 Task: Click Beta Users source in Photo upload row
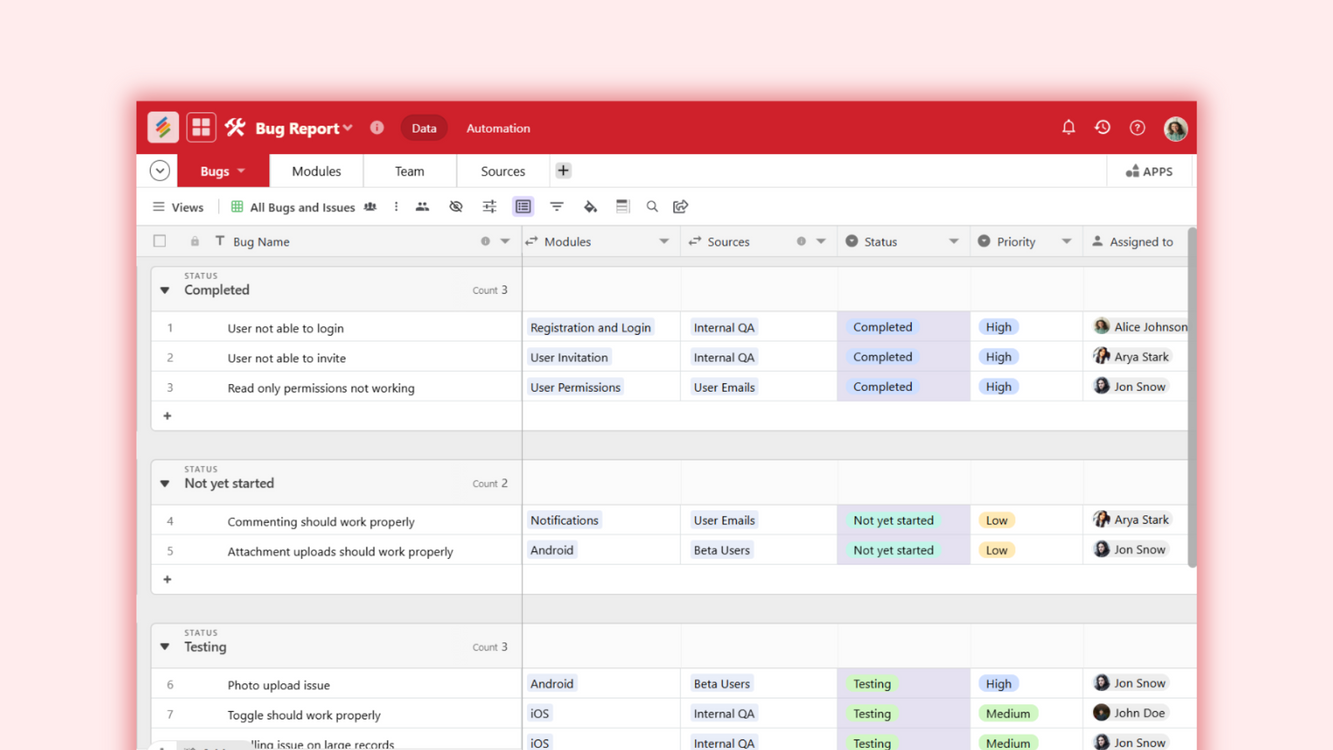pos(721,684)
